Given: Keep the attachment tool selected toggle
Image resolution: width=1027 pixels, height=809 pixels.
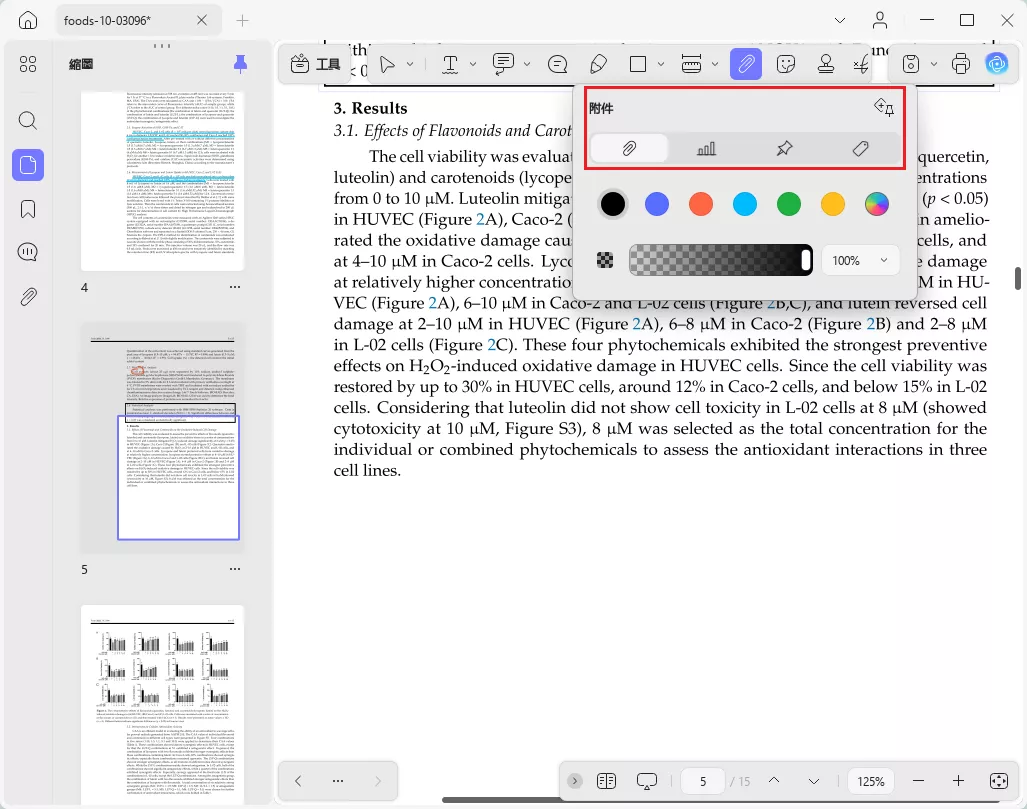Looking at the screenshot, I should [884, 107].
